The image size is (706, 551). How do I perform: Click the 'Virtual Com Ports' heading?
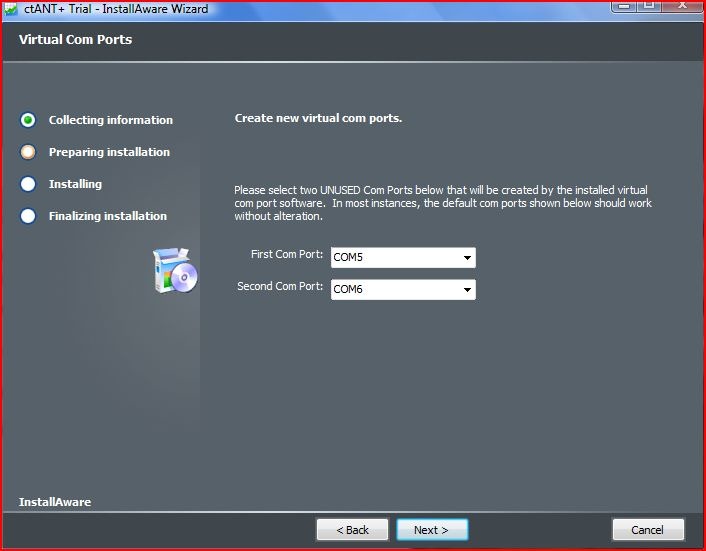tap(75, 40)
